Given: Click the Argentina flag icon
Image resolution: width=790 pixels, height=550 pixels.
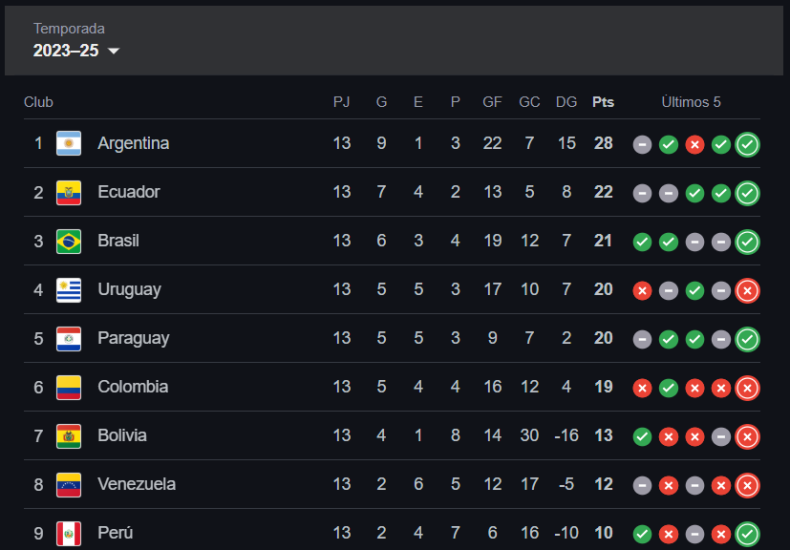Looking at the screenshot, I should click(68, 143).
